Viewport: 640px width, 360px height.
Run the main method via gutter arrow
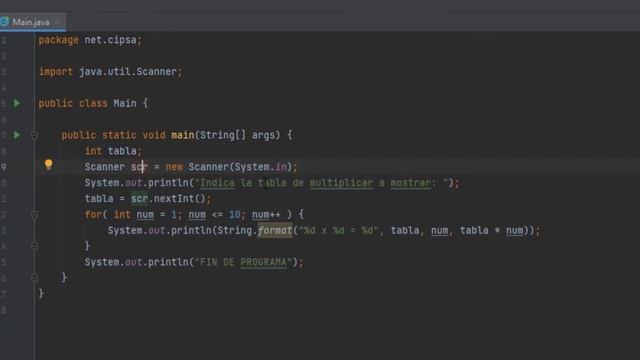(17, 135)
